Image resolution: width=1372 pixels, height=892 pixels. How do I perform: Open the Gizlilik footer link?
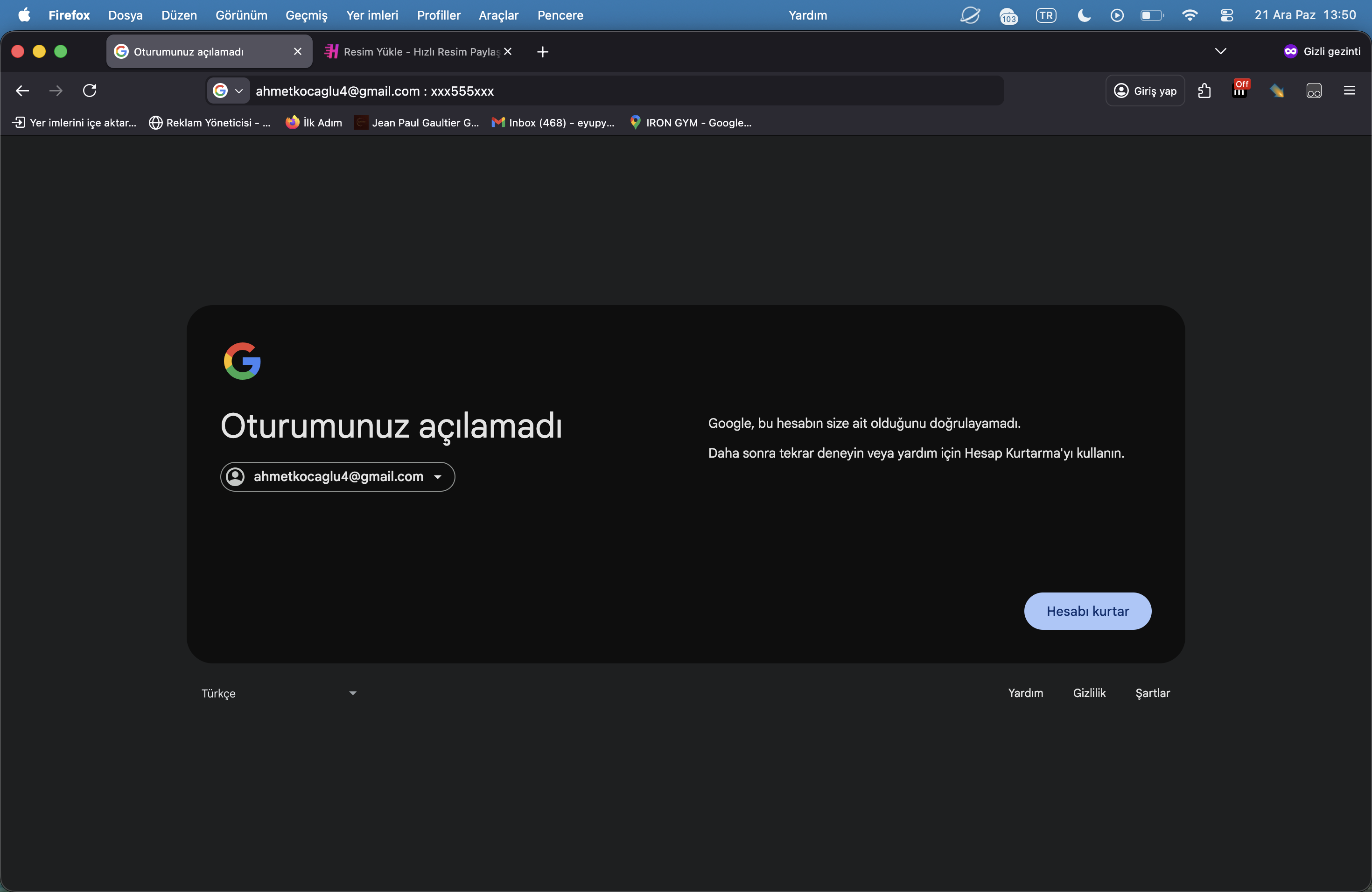pos(1089,693)
